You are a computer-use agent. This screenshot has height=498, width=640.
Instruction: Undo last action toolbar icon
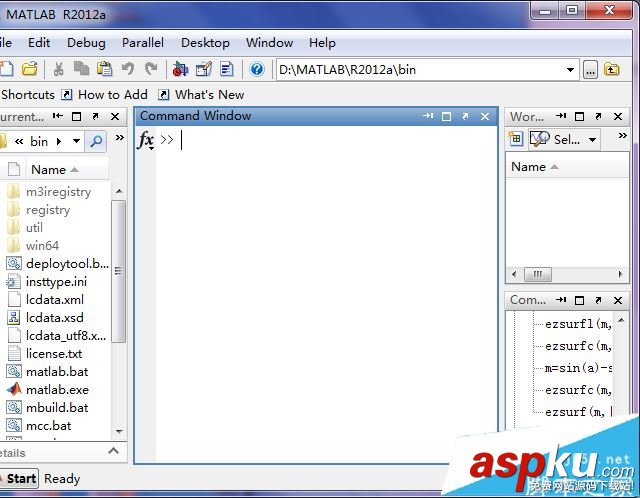click(x=128, y=69)
